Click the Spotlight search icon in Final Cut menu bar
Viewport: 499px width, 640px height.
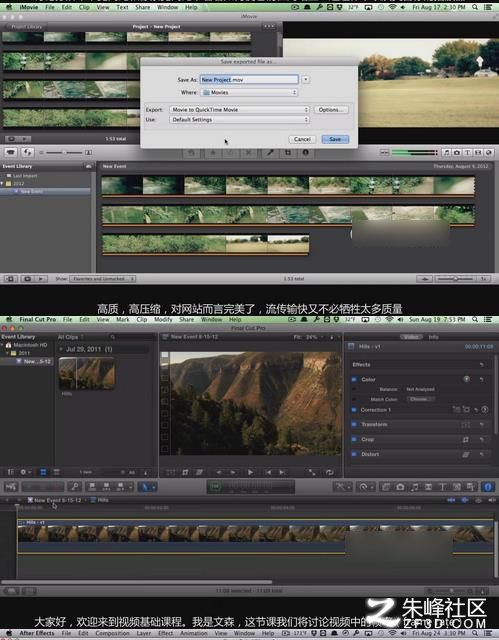tap(475, 320)
